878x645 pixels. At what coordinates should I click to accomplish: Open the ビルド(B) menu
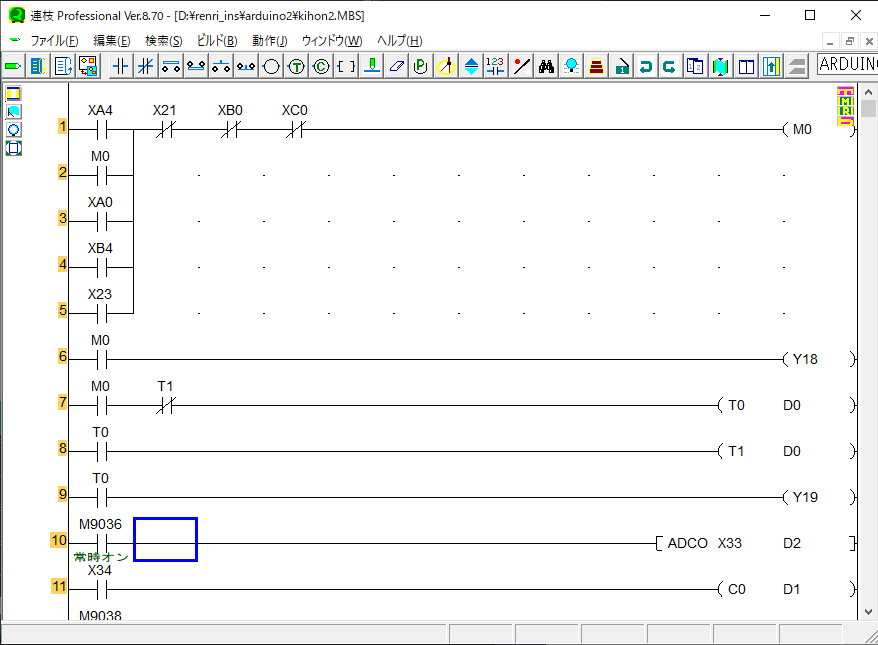click(217, 41)
